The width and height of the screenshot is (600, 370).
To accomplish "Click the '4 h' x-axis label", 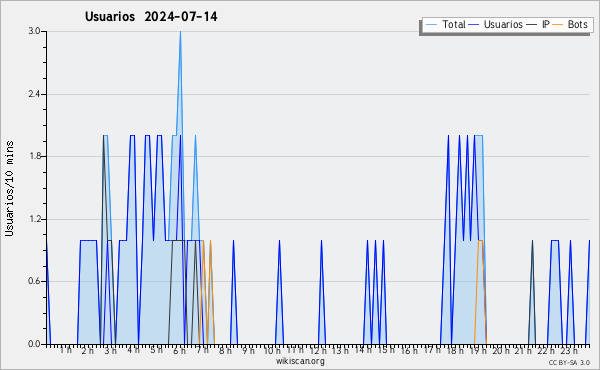I will pyautogui.click(x=133, y=350).
